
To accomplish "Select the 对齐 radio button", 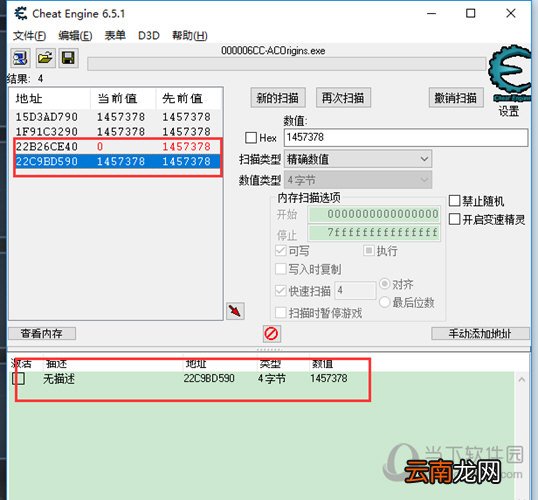I will (385, 284).
